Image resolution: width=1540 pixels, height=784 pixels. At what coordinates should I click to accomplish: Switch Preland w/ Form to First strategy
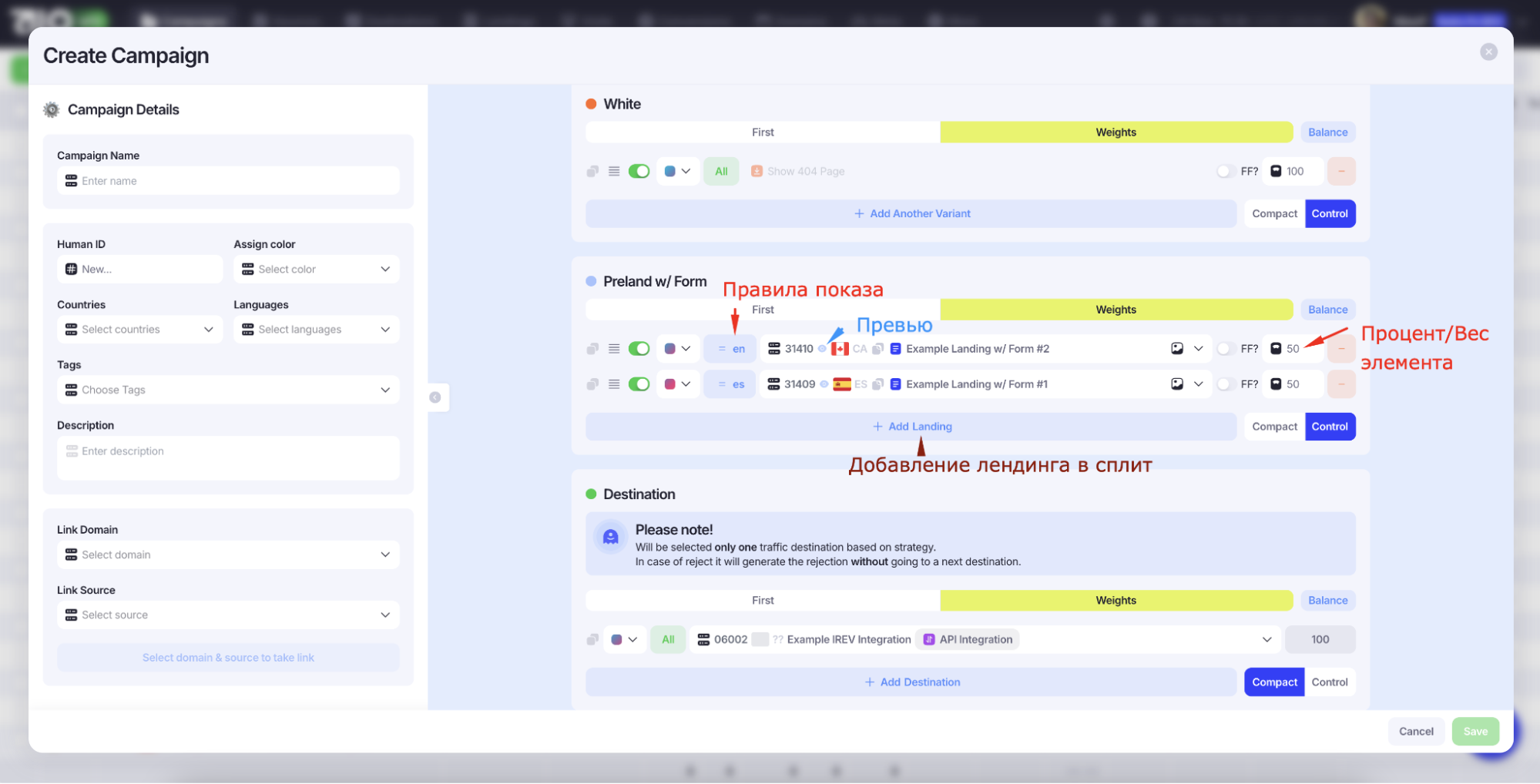click(x=763, y=310)
